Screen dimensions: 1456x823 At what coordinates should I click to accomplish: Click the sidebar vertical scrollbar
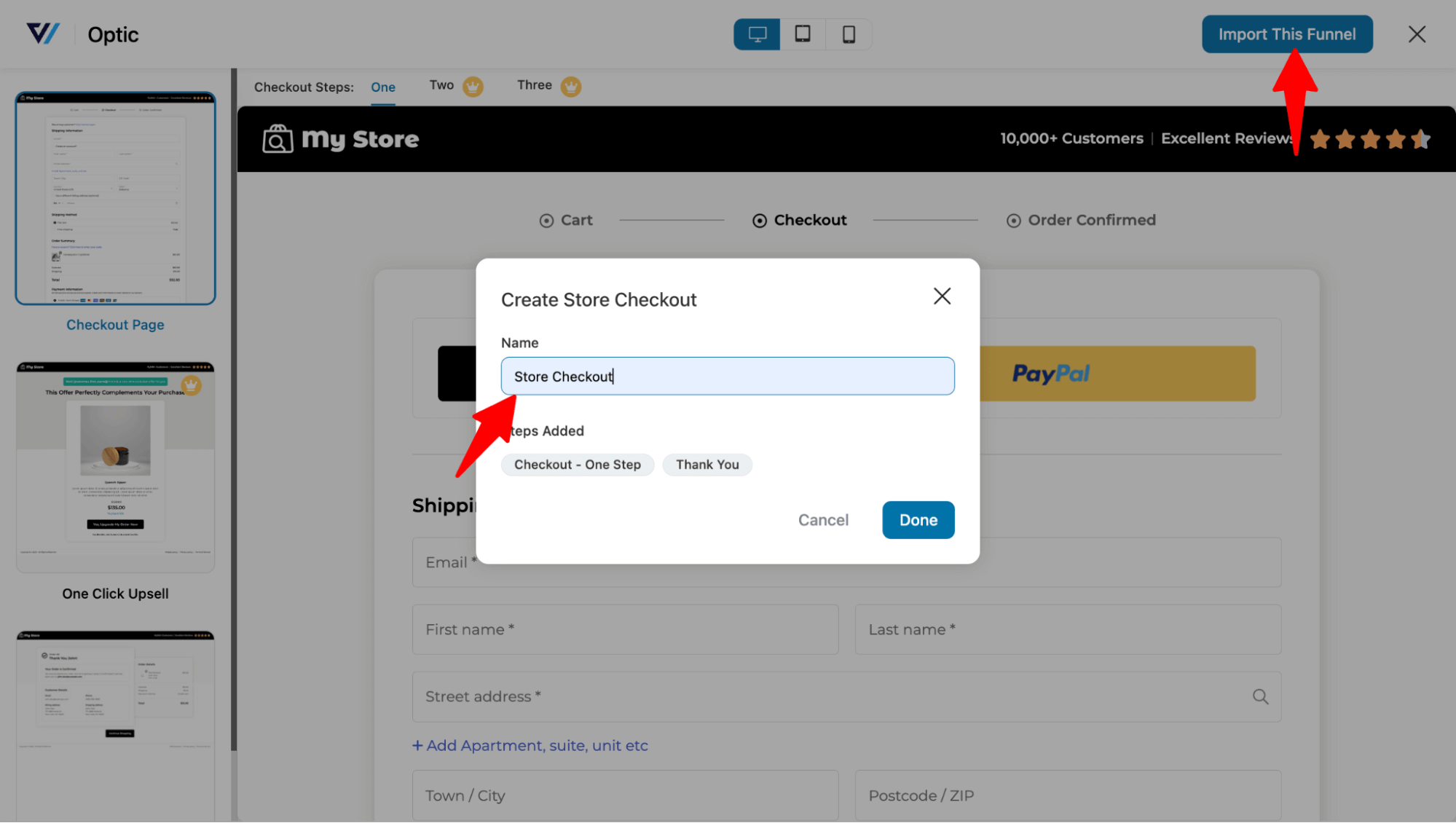(x=234, y=409)
